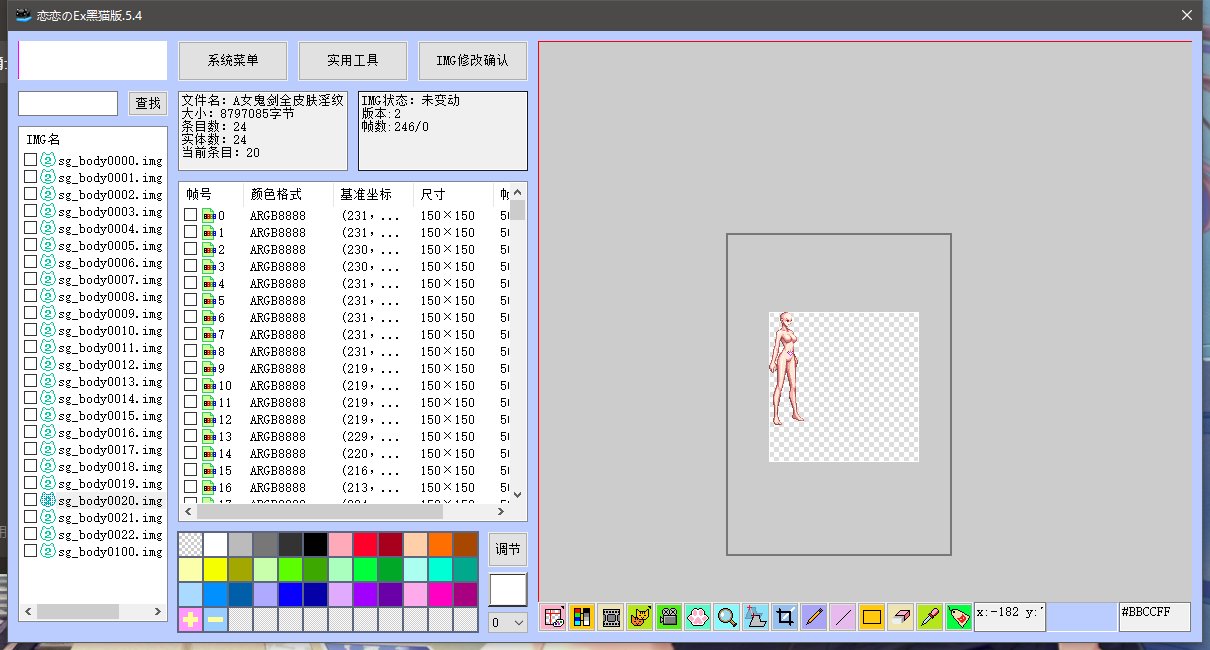Click the minus remove-color icon in palette

[215, 620]
